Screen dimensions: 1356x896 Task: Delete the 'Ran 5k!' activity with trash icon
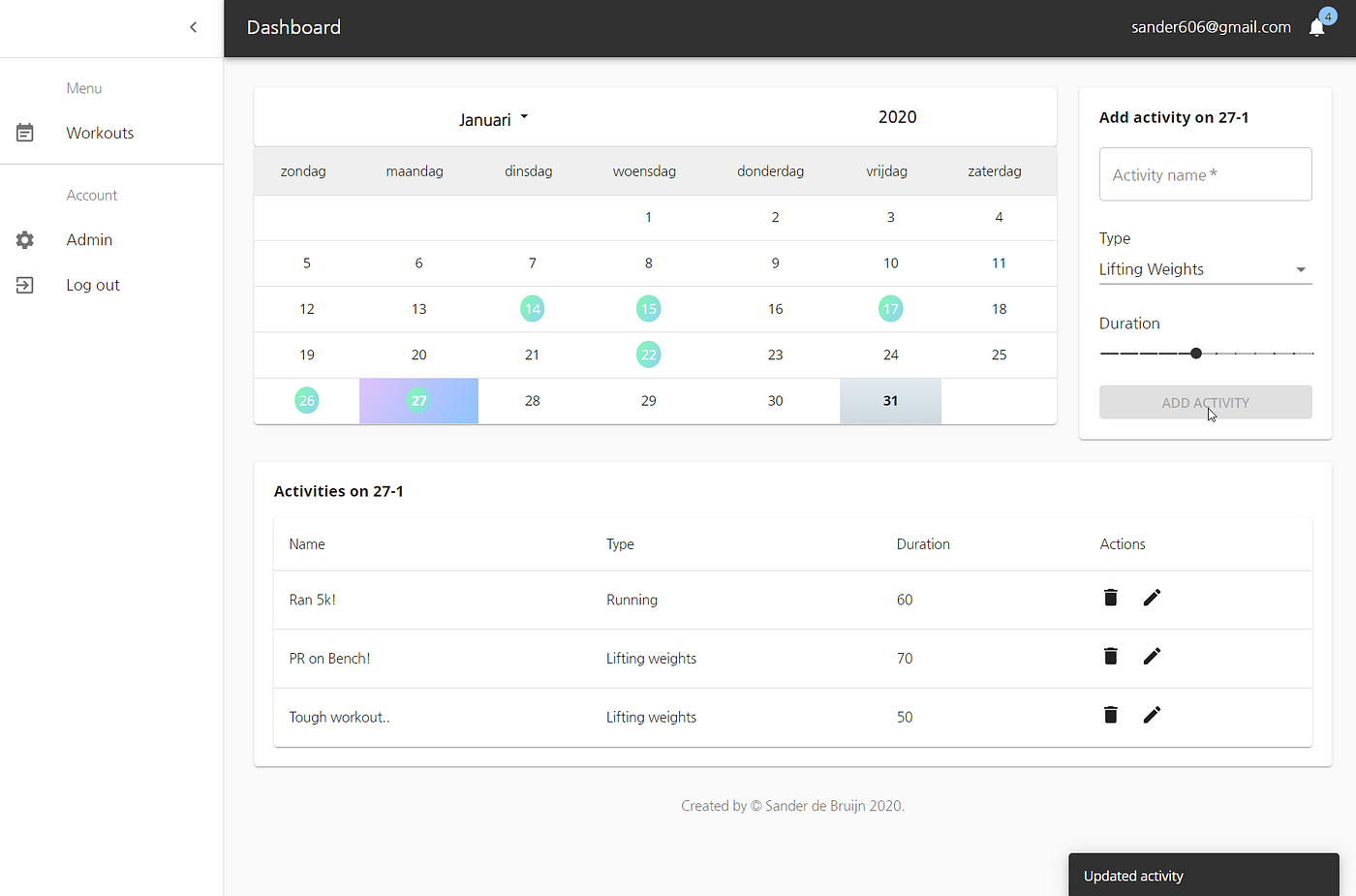point(1110,598)
